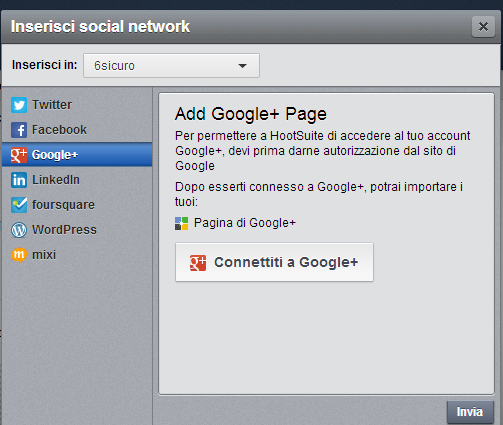Click the Invia button

point(470,412)
